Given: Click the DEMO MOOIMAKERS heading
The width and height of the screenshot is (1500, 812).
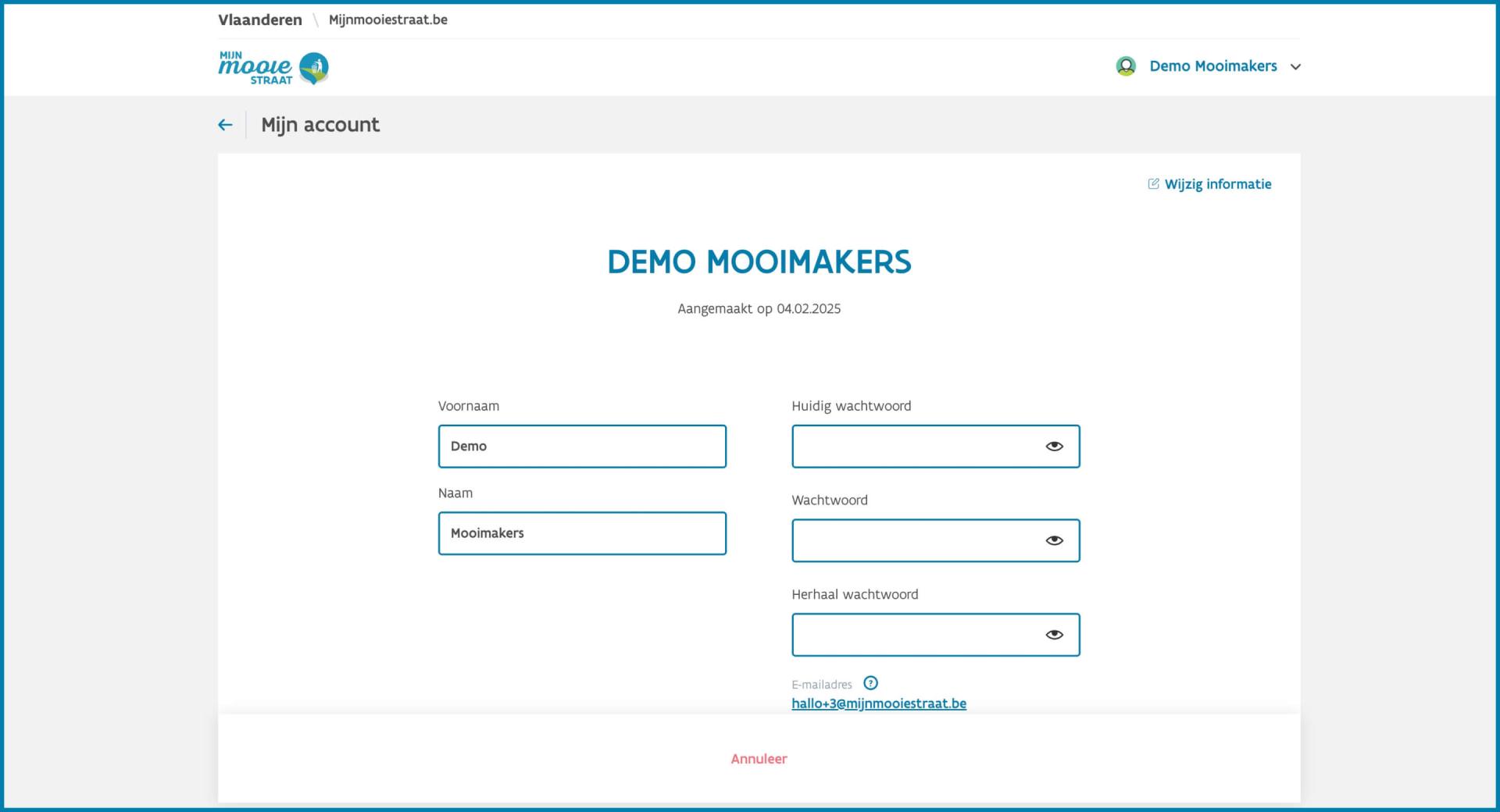Looking at the screenshot, I should click(759, 262).
